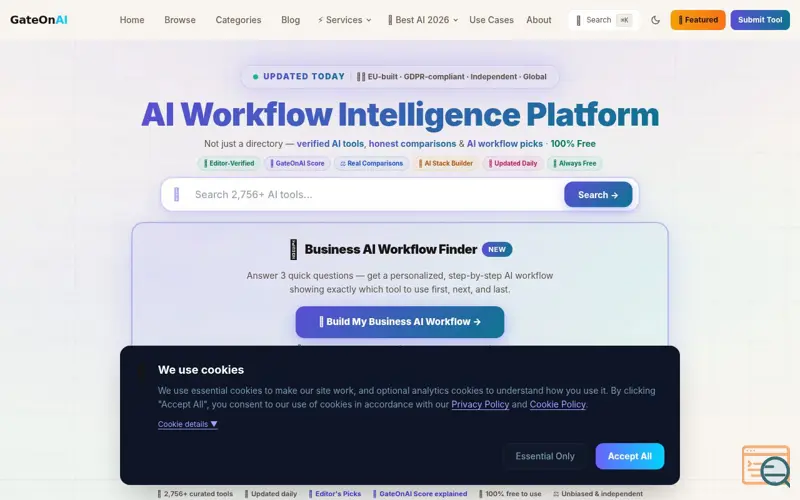Image resolution: width=800 pixels, height=500 pixels.
Task: Click the AI Stack Builder pill
Action: coord(445,163)
